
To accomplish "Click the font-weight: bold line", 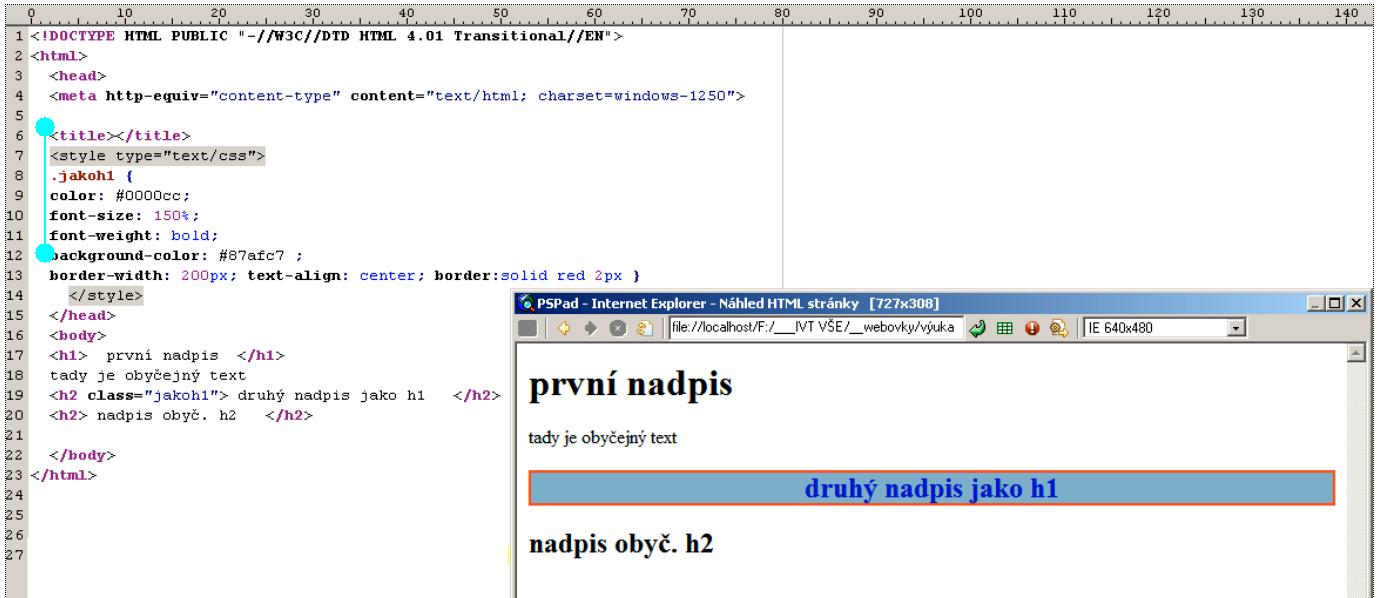I will (x=134, y=235).
